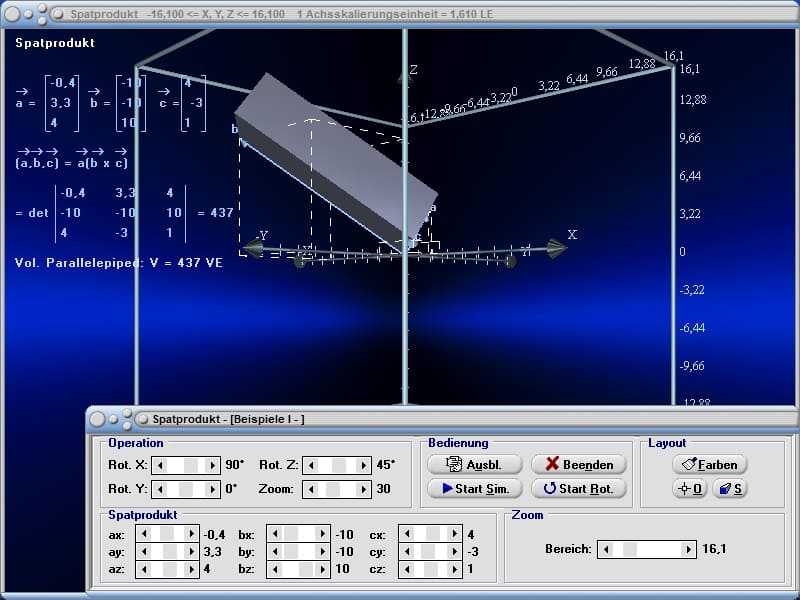The height and width of the screenshot is (600, 800).
Task: Increase Bereich using its right arrow
Action: tap(688, 549)
